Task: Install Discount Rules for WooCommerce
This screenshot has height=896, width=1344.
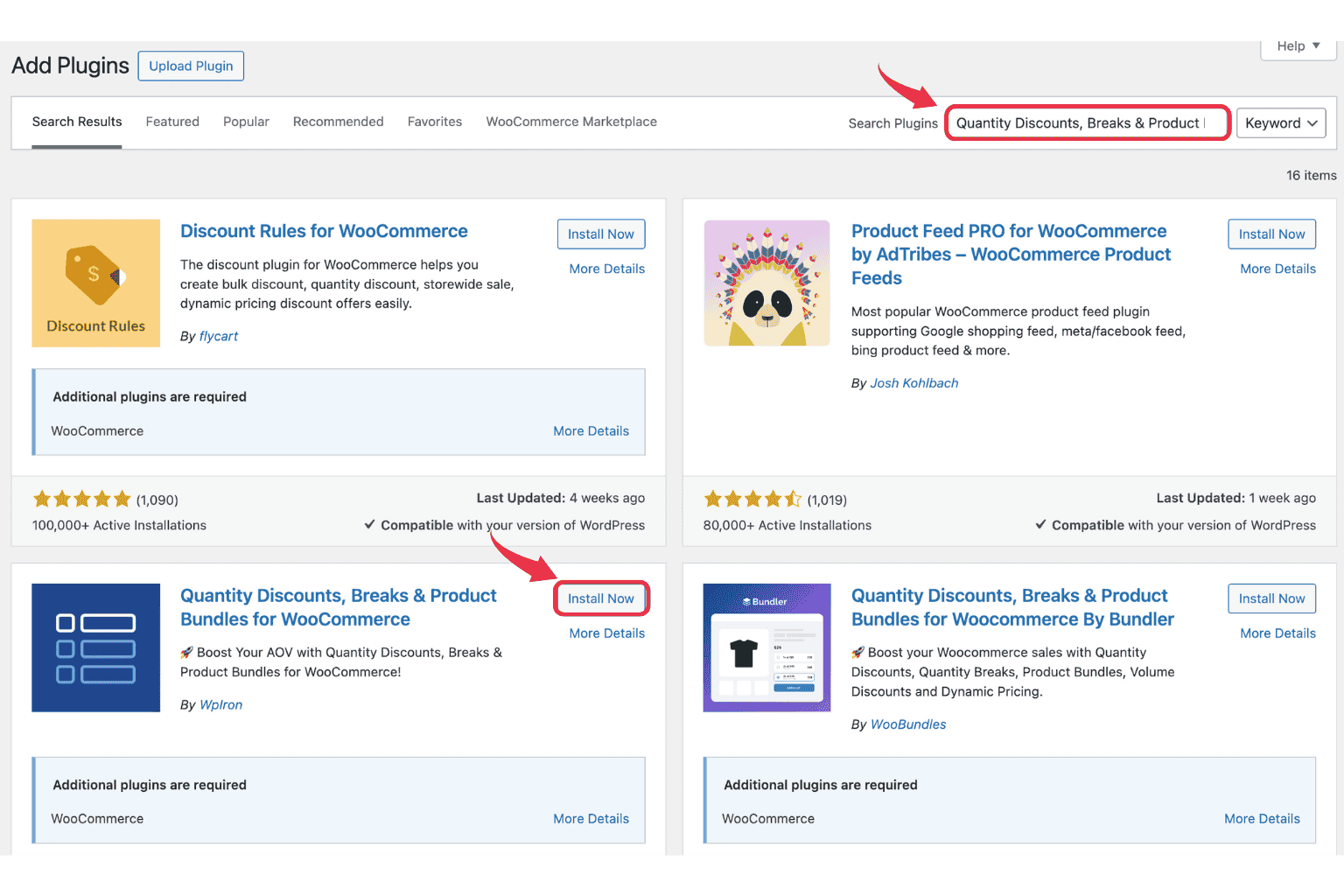Action: coord(600,234)
